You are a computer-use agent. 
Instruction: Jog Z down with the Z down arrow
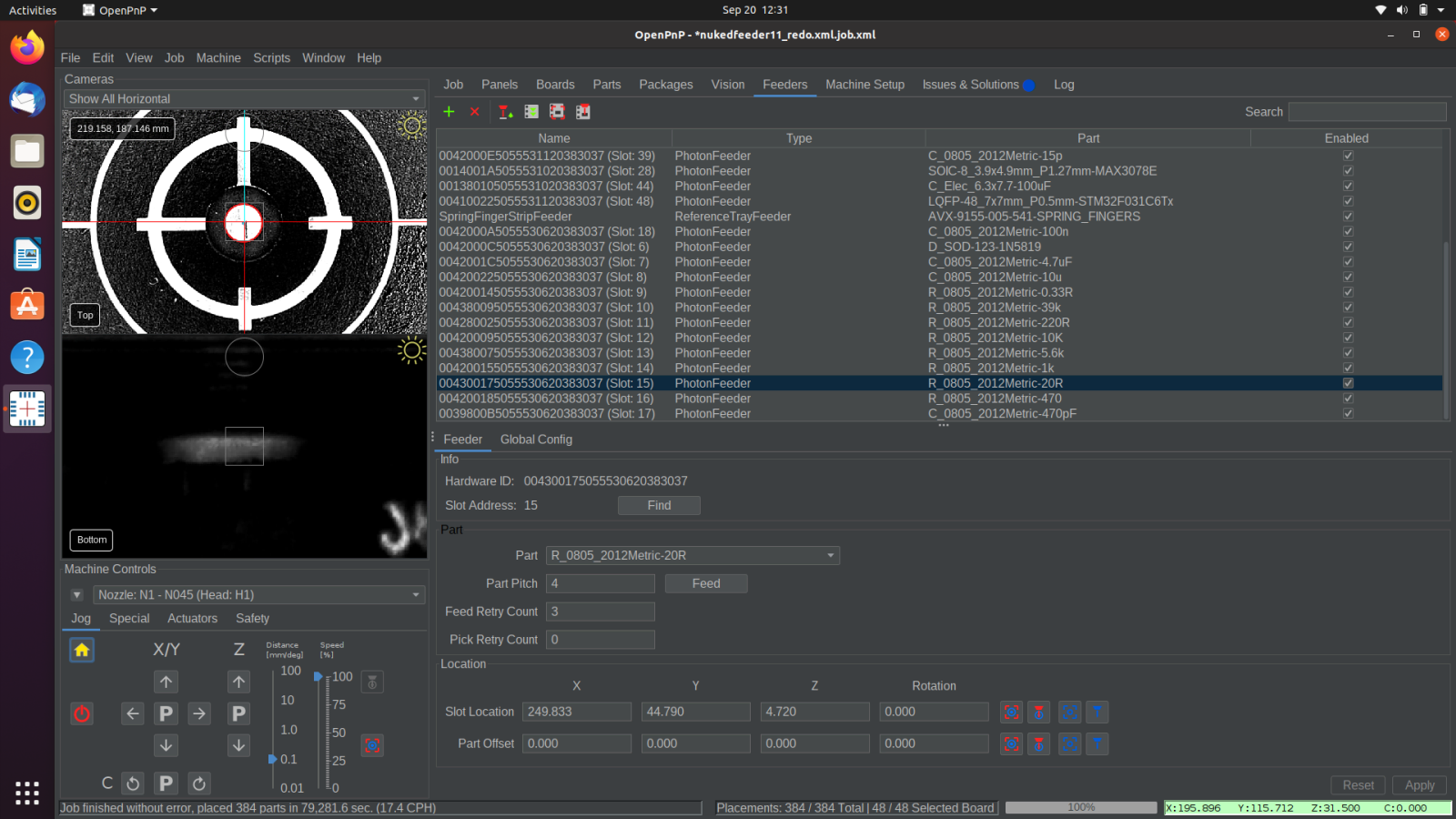tap(238, 745)
